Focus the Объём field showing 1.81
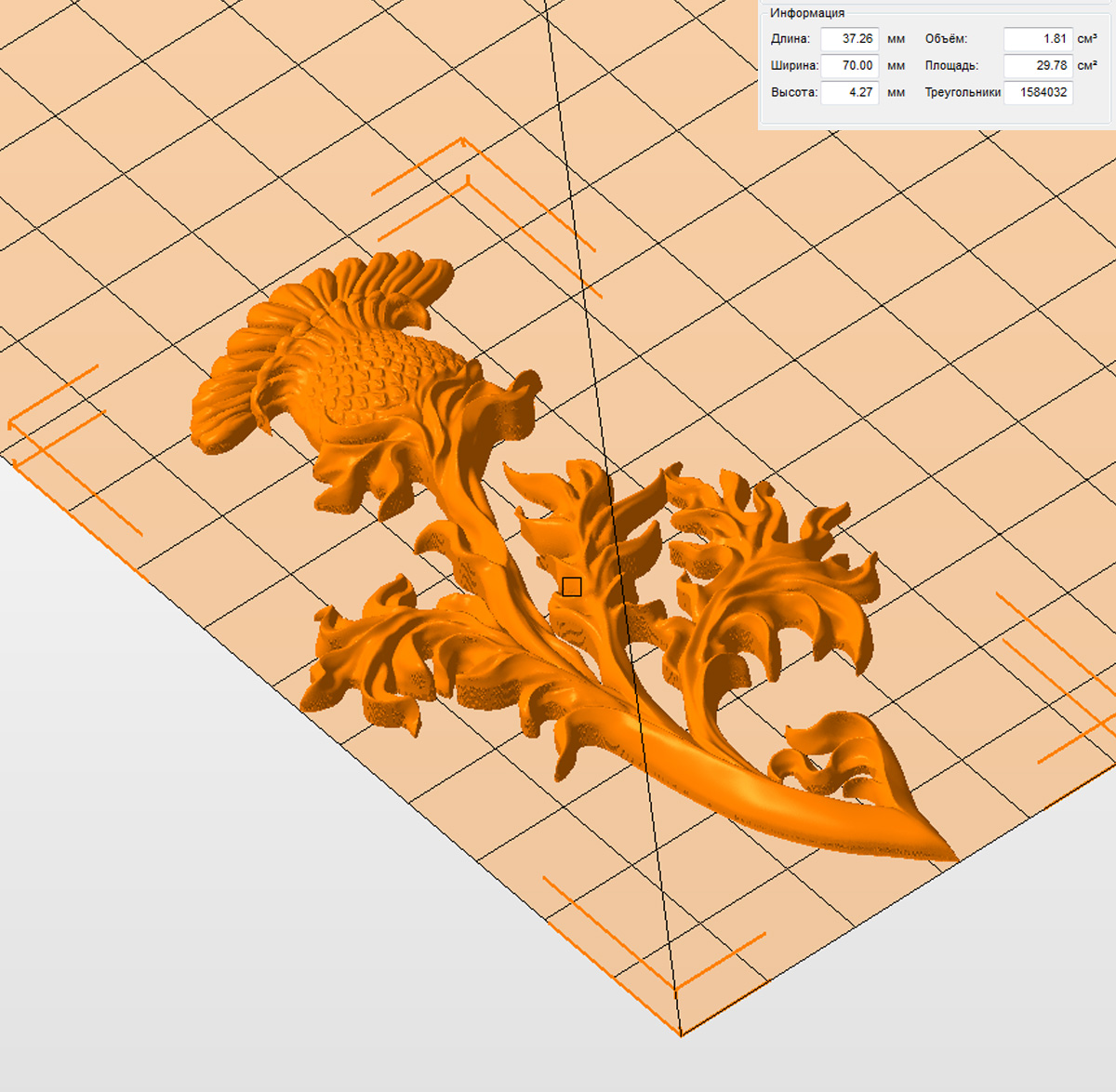The width and height of the screenshot is (1116, 1092). click(1038, 39)
